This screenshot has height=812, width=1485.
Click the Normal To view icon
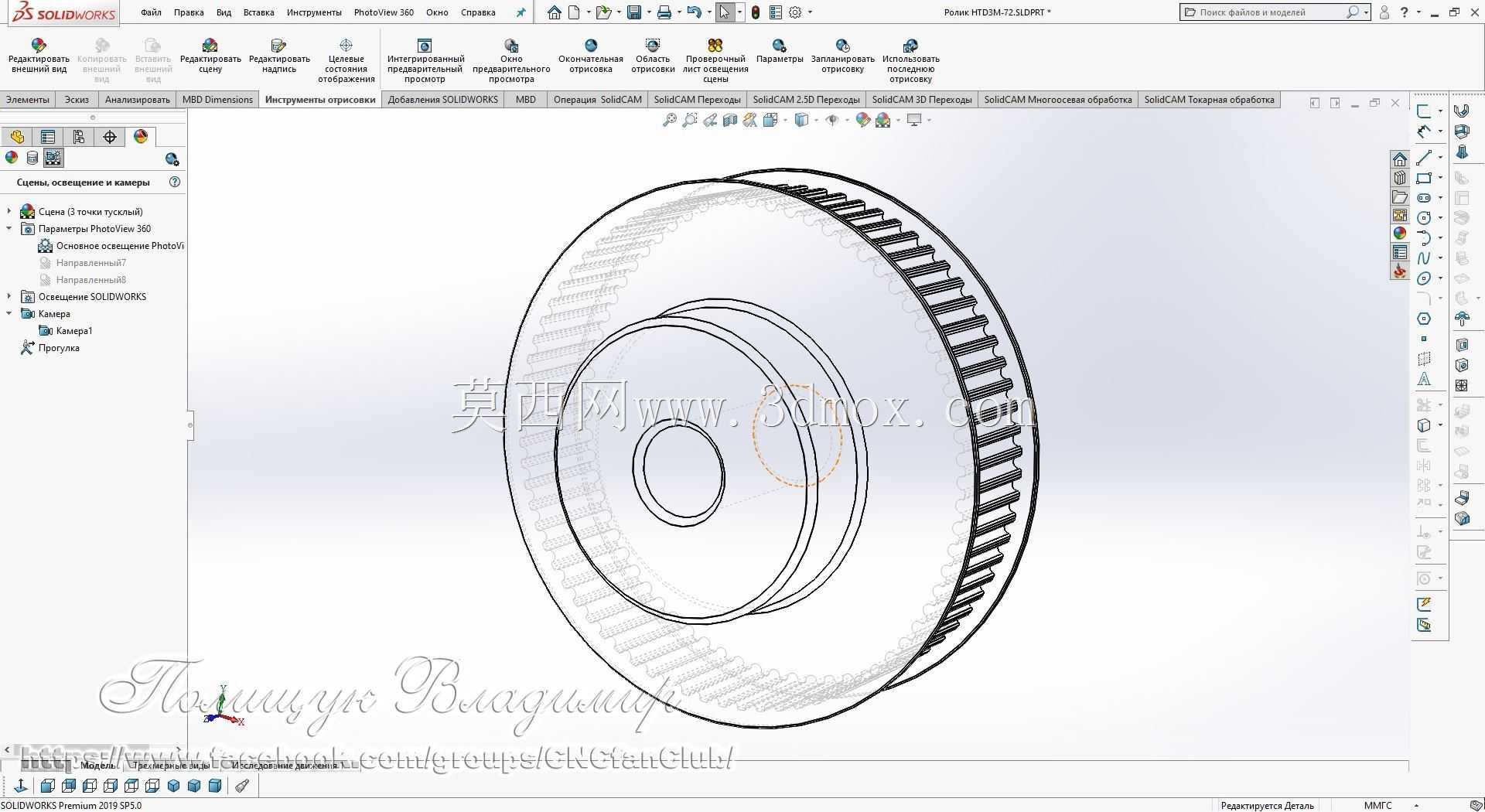click(x=21, y=786)
